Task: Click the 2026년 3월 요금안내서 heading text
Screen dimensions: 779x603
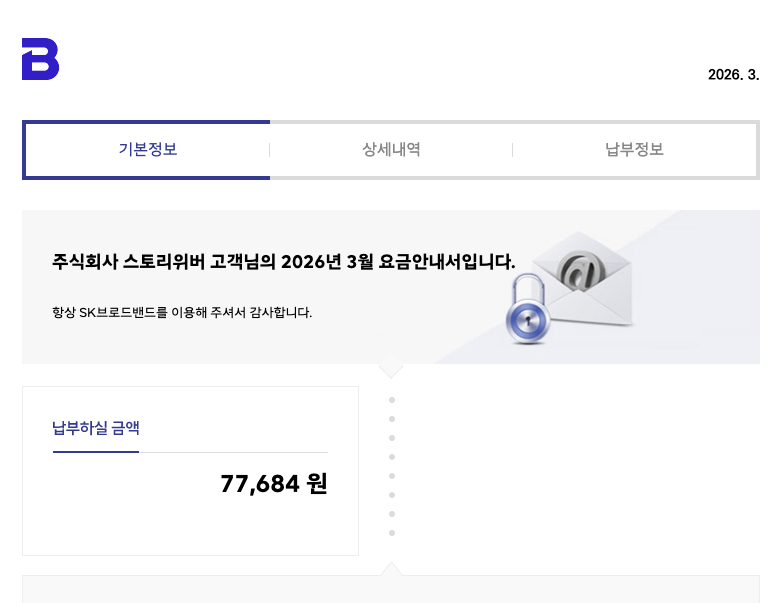Action: coord(398,262)
